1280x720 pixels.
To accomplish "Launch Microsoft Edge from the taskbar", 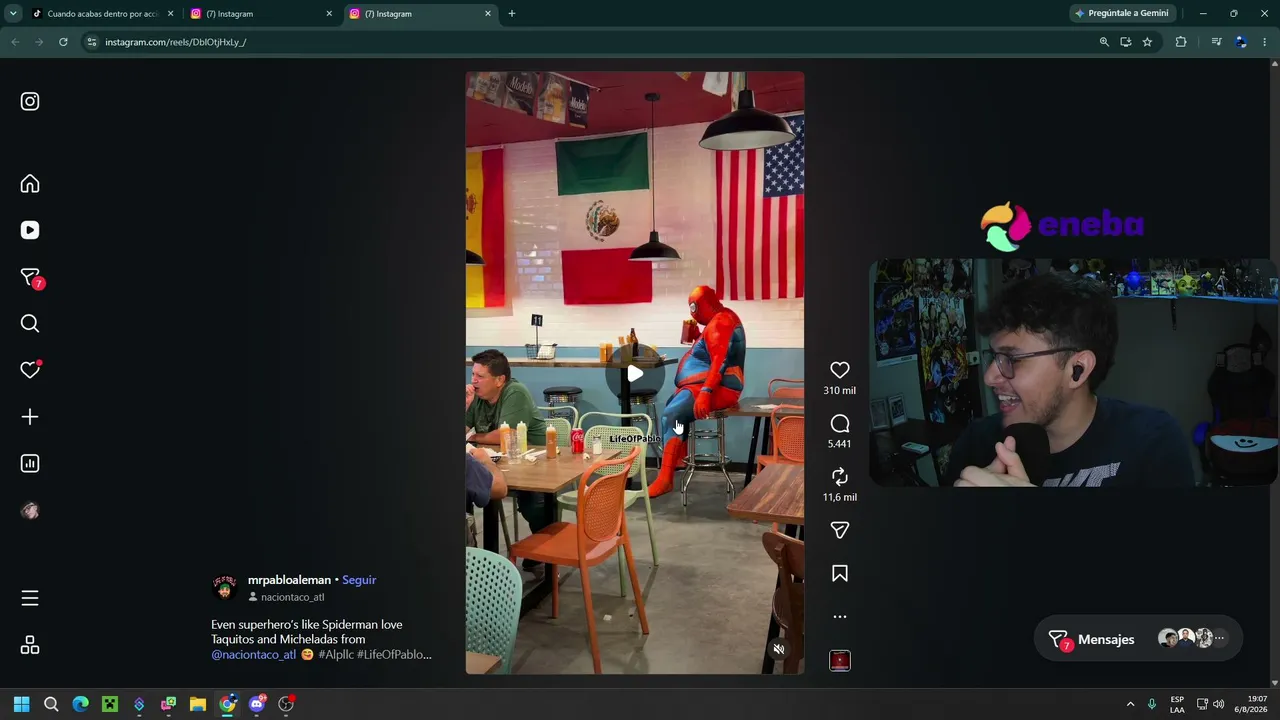I will pos(80,704).
